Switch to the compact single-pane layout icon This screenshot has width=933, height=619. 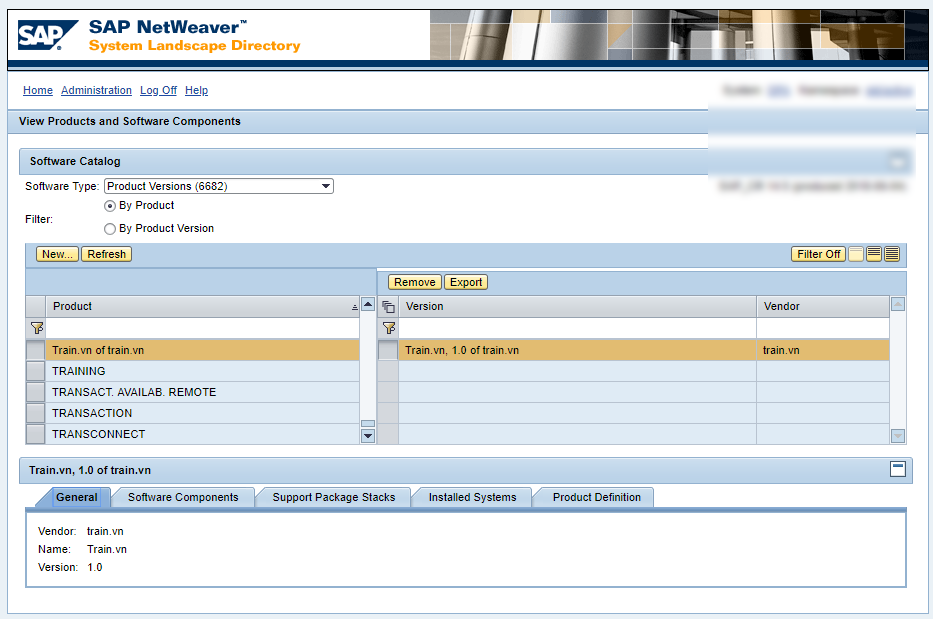click(x=856, y=254)
